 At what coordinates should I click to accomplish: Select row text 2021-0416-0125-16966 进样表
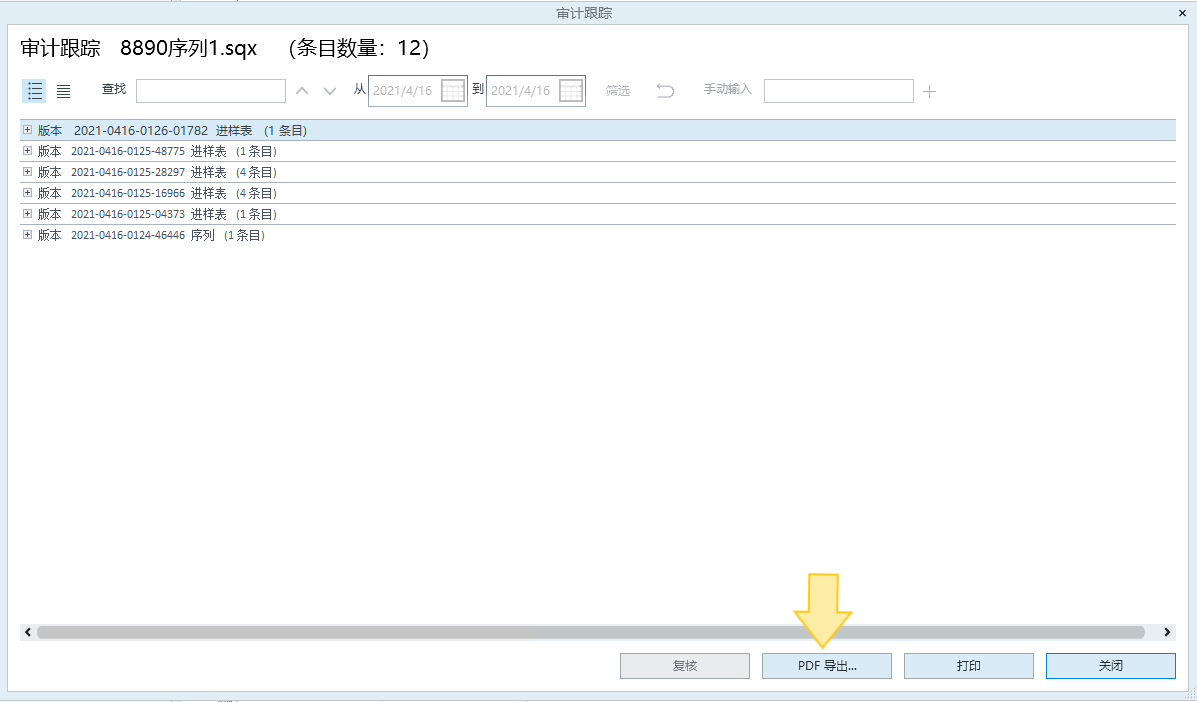point(149,193)
